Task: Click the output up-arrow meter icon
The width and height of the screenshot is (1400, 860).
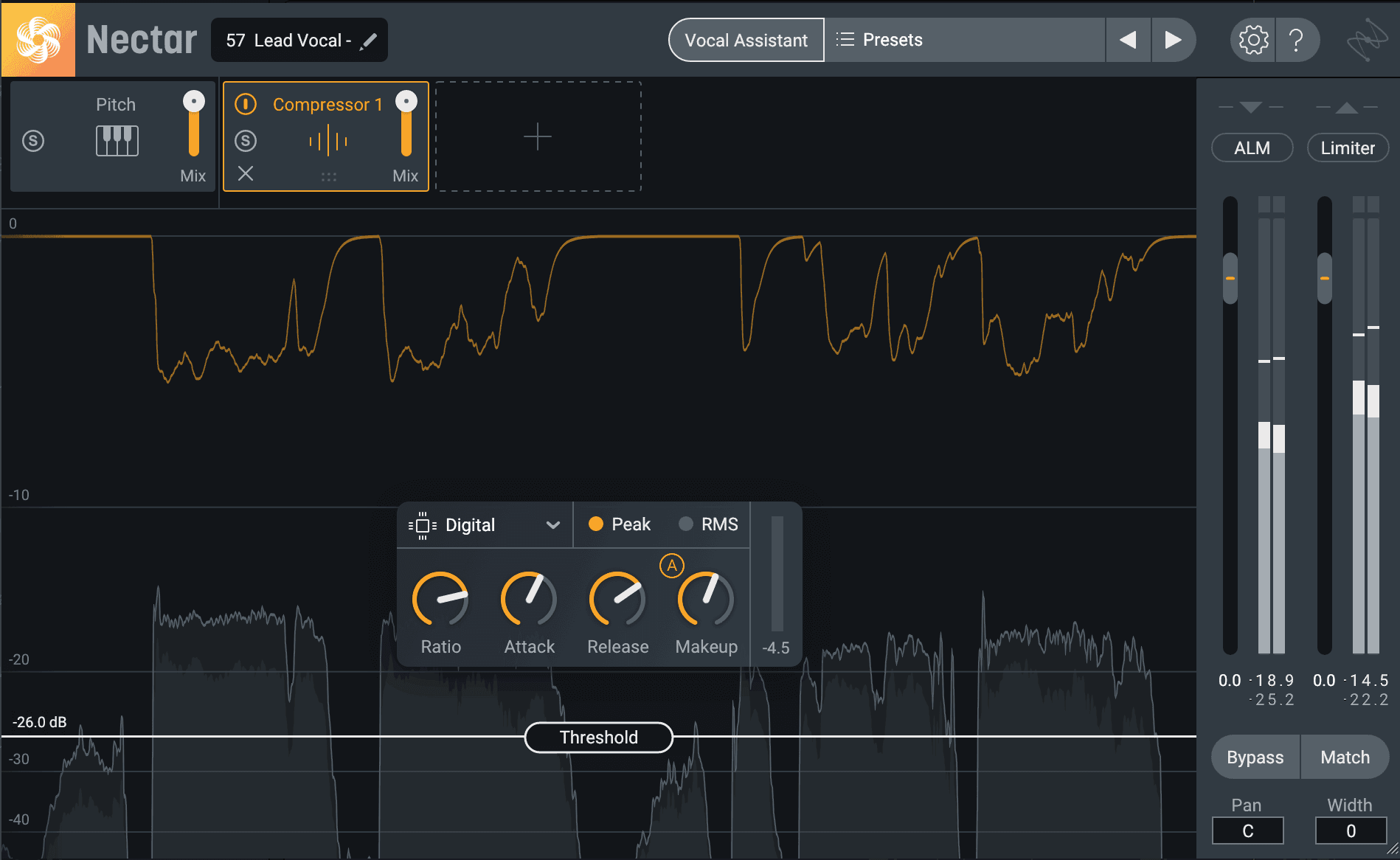Action: 1347,108
